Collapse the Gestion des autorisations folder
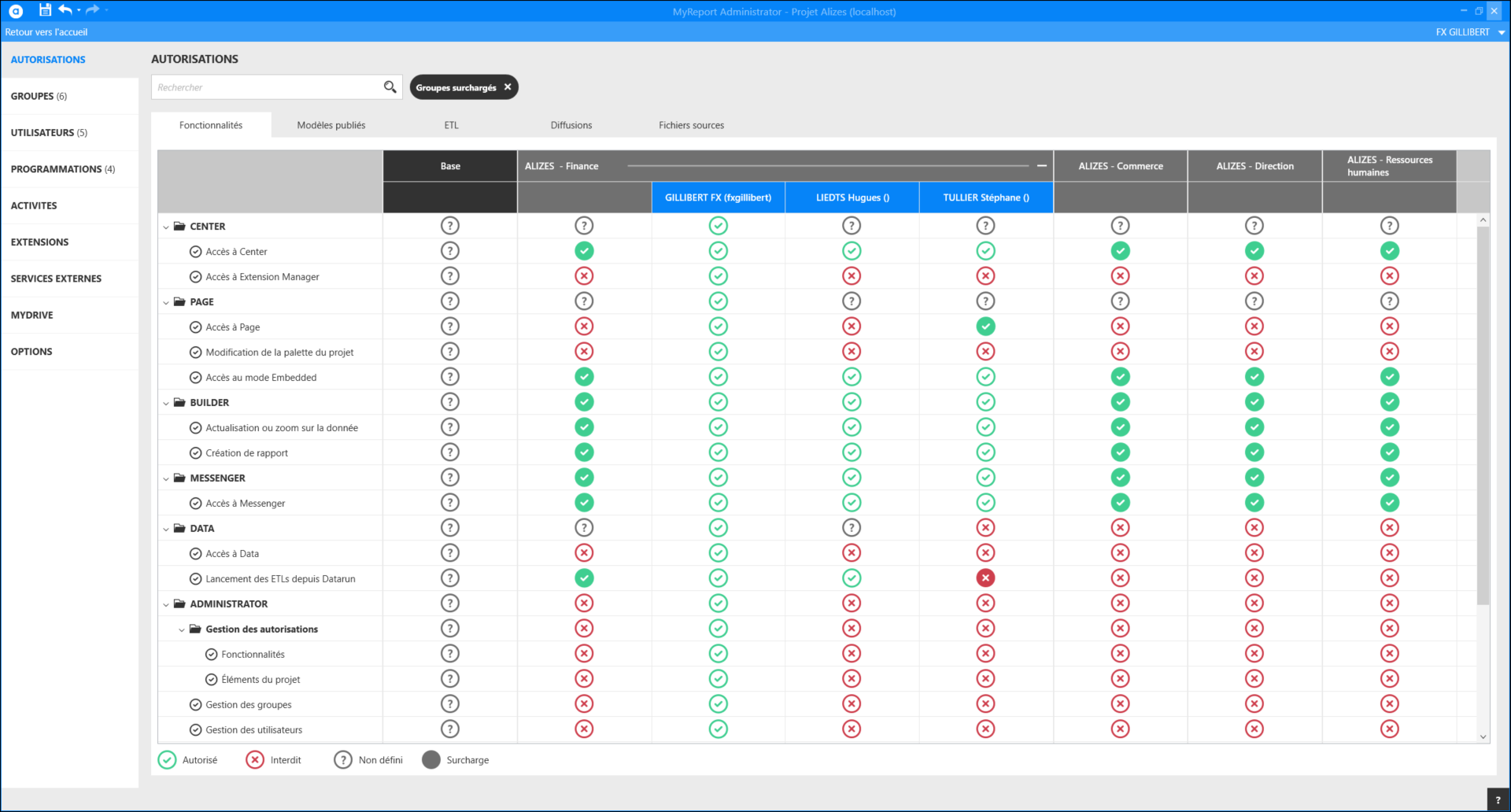This screenshot has height=812, width=1511. click(182, 629)
